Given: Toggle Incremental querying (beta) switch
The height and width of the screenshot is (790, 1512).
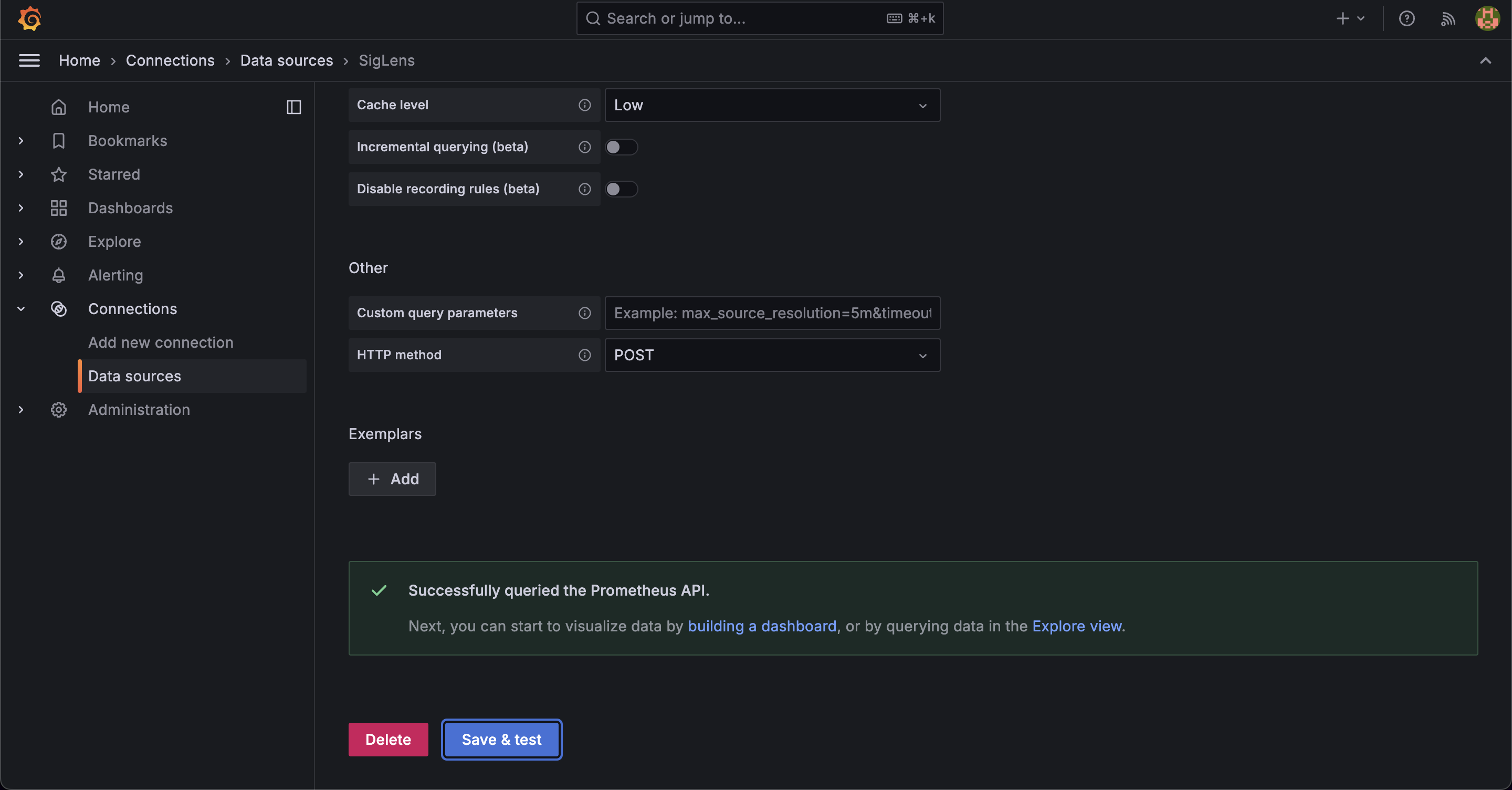Looking at the screenshot, I should 621,147.
